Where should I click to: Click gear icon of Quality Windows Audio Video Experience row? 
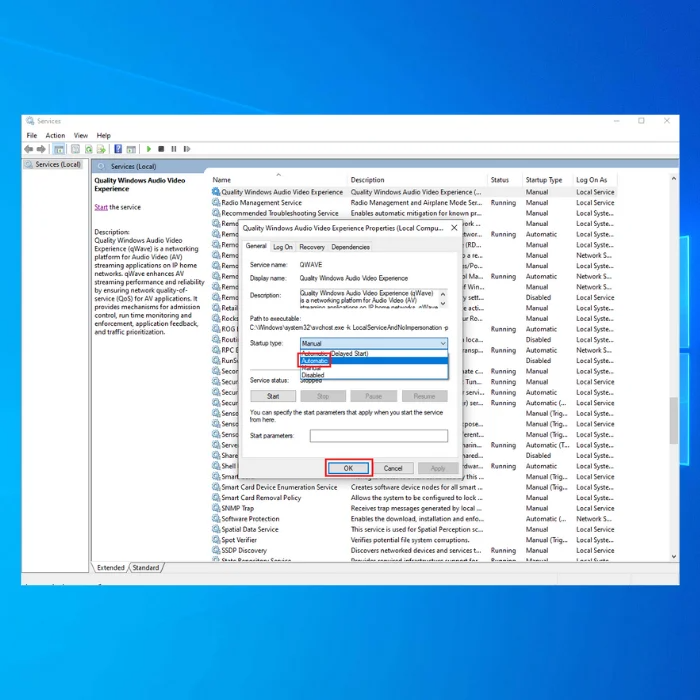pos(216,192)
